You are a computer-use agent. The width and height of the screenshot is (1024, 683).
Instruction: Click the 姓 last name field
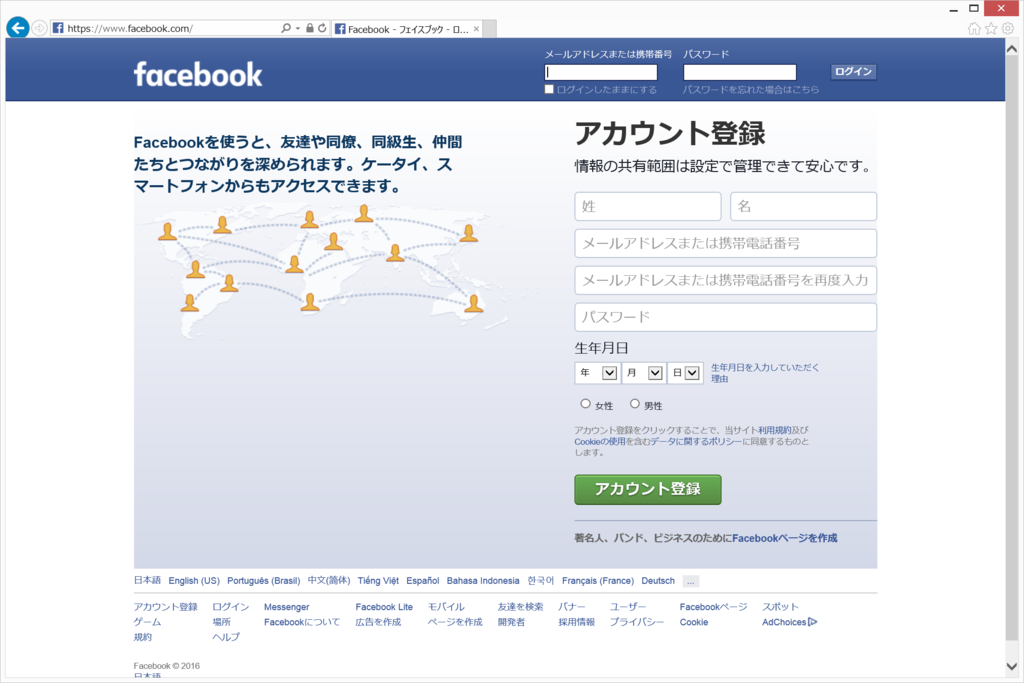tap(648, 206)
